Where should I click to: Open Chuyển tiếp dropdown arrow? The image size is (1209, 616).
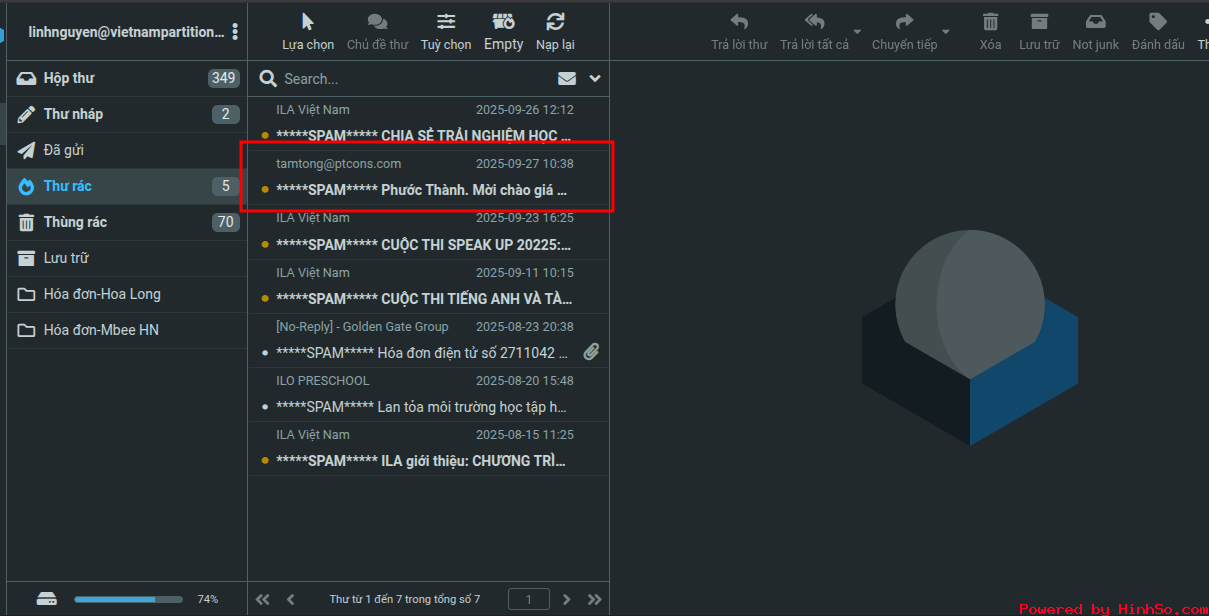(946, 32)
